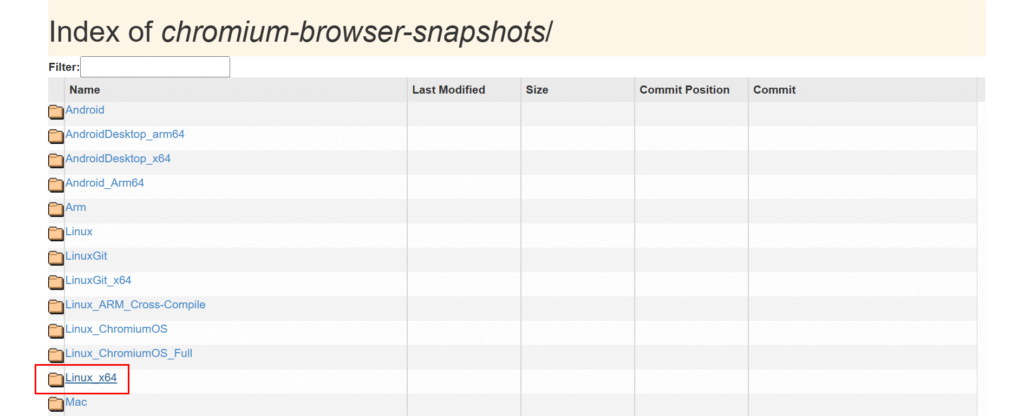Open the Linux_ARM_Cross-Compile directory link
1024x416 pixels.
135,304
